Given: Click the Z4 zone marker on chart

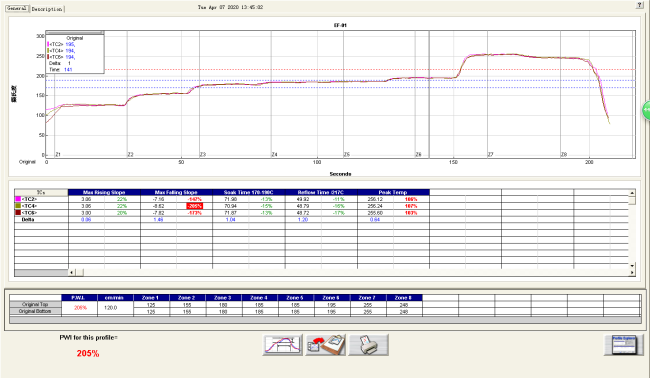Looking at the screenshot, I should (275, 155).
